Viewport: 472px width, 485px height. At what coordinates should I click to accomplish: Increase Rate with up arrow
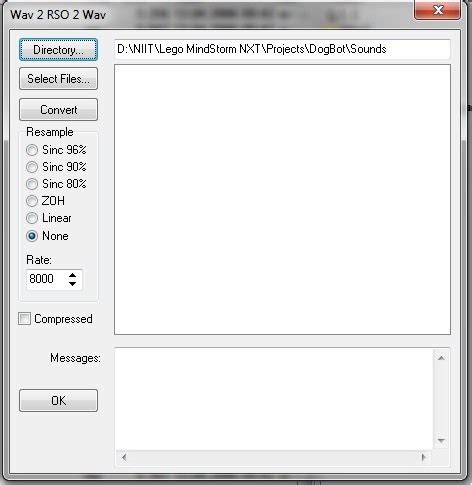coord(72,275)
